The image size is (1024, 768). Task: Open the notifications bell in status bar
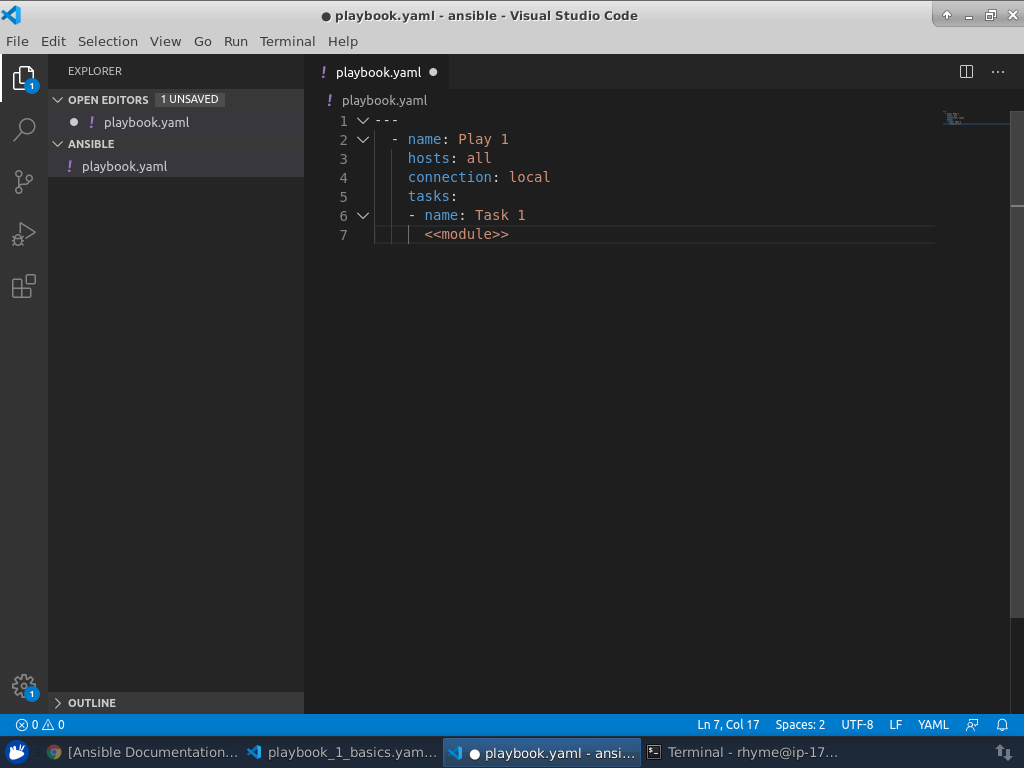point(1002,725)
